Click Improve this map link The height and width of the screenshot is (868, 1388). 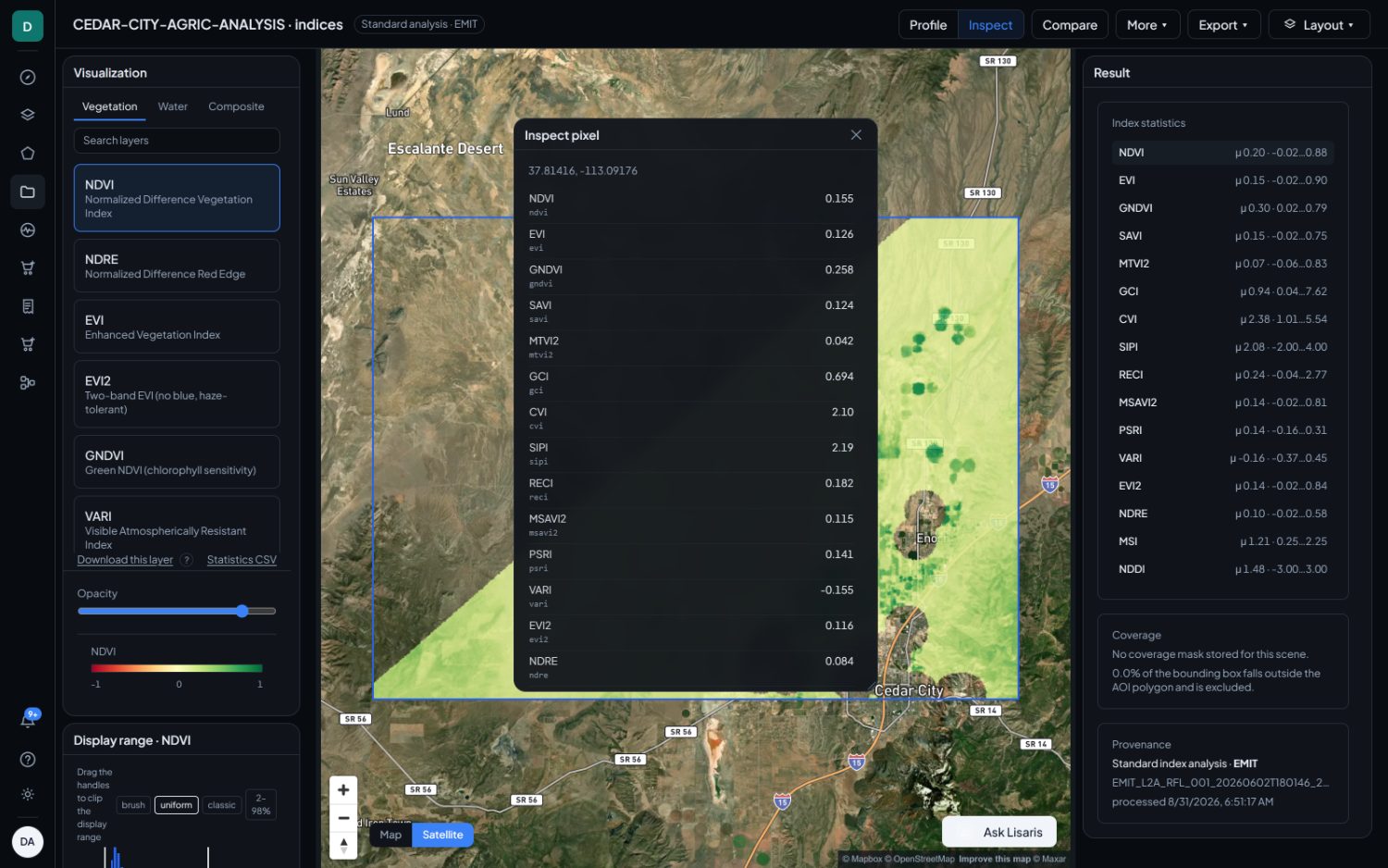click(x=994, y=859)
